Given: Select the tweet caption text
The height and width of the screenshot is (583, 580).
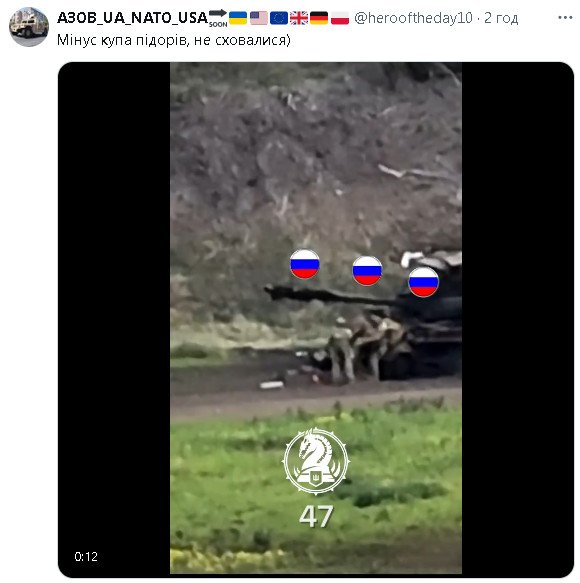Looking at the screenshot, I should (x=174, y=40).
